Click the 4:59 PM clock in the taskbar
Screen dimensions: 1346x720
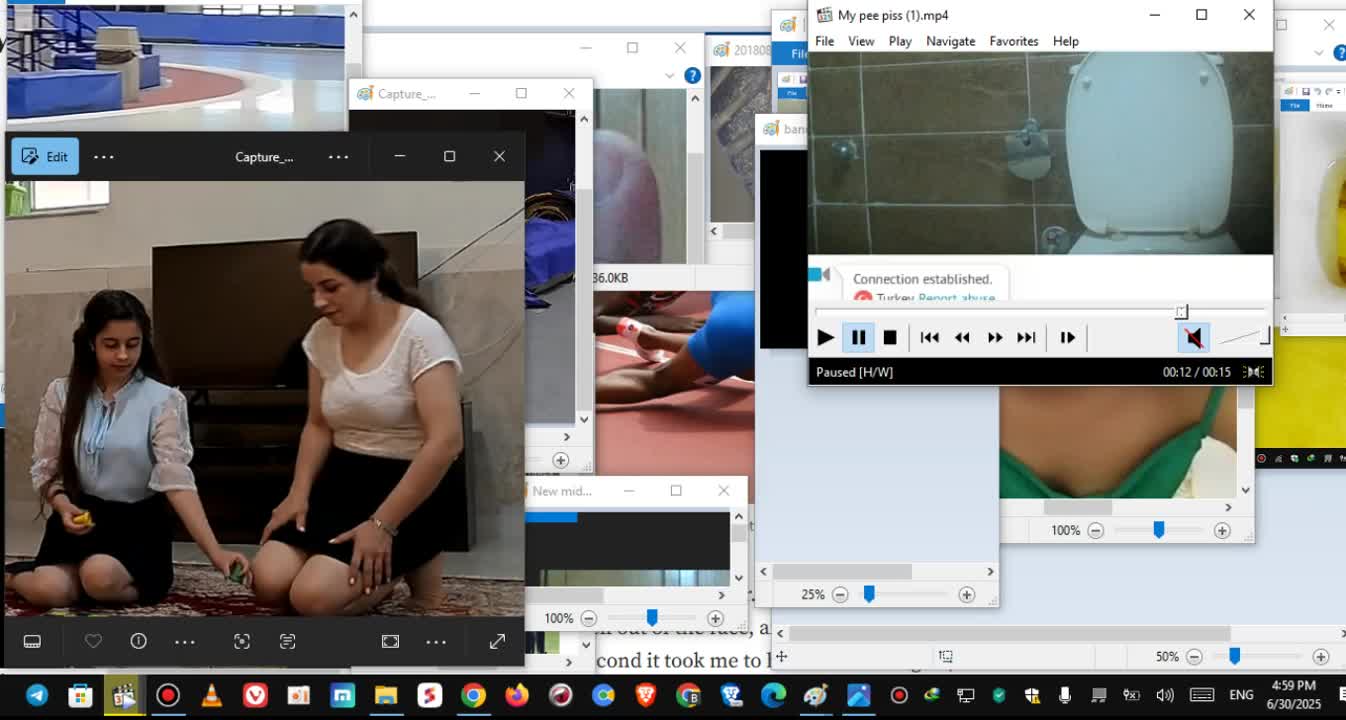(x=1292, y=686)
